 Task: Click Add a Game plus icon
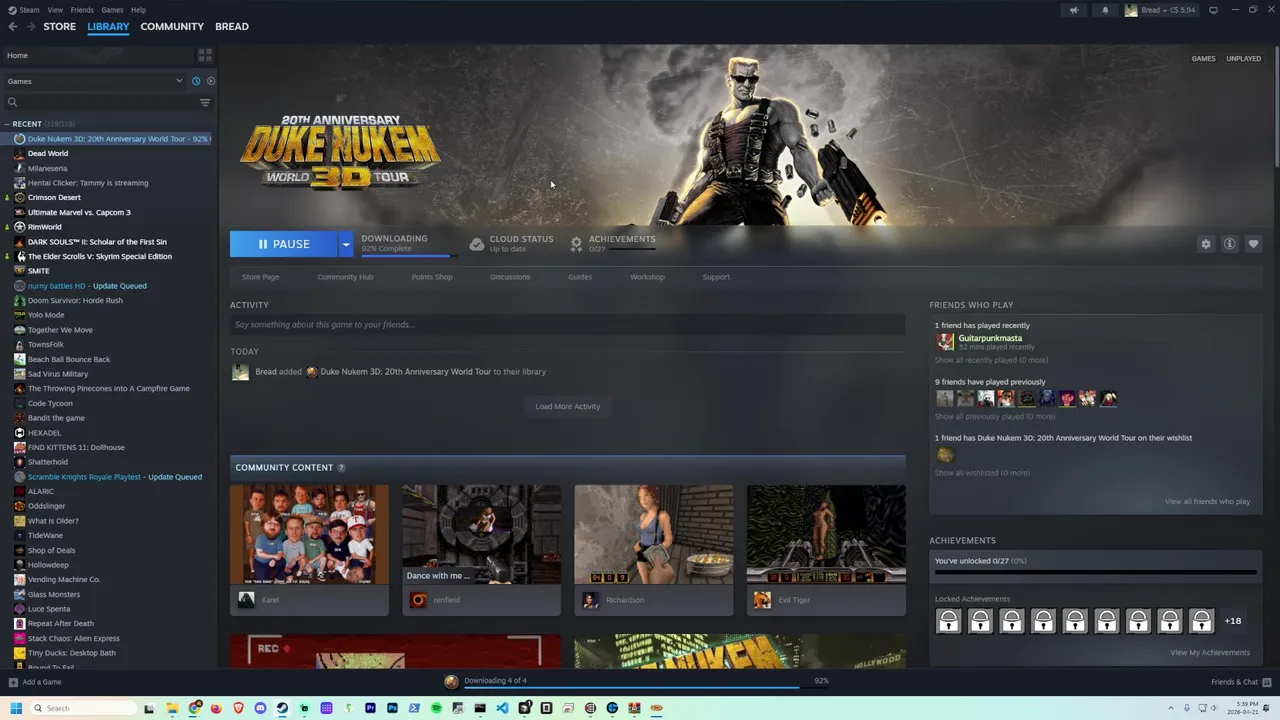coord(13,682)
